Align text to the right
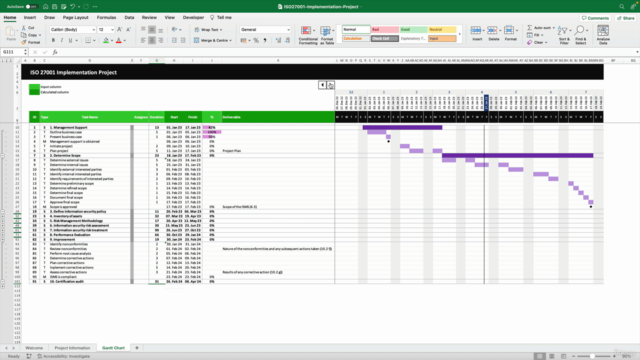 [x=160, y=40]
